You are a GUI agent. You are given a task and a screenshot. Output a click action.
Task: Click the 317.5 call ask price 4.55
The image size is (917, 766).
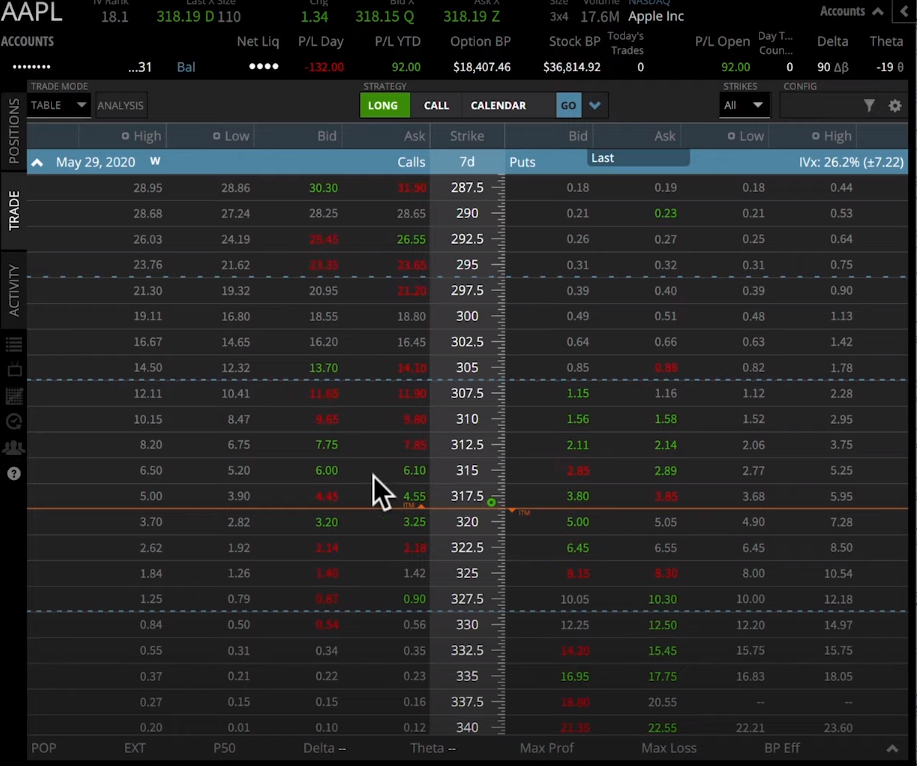point(415,496)
